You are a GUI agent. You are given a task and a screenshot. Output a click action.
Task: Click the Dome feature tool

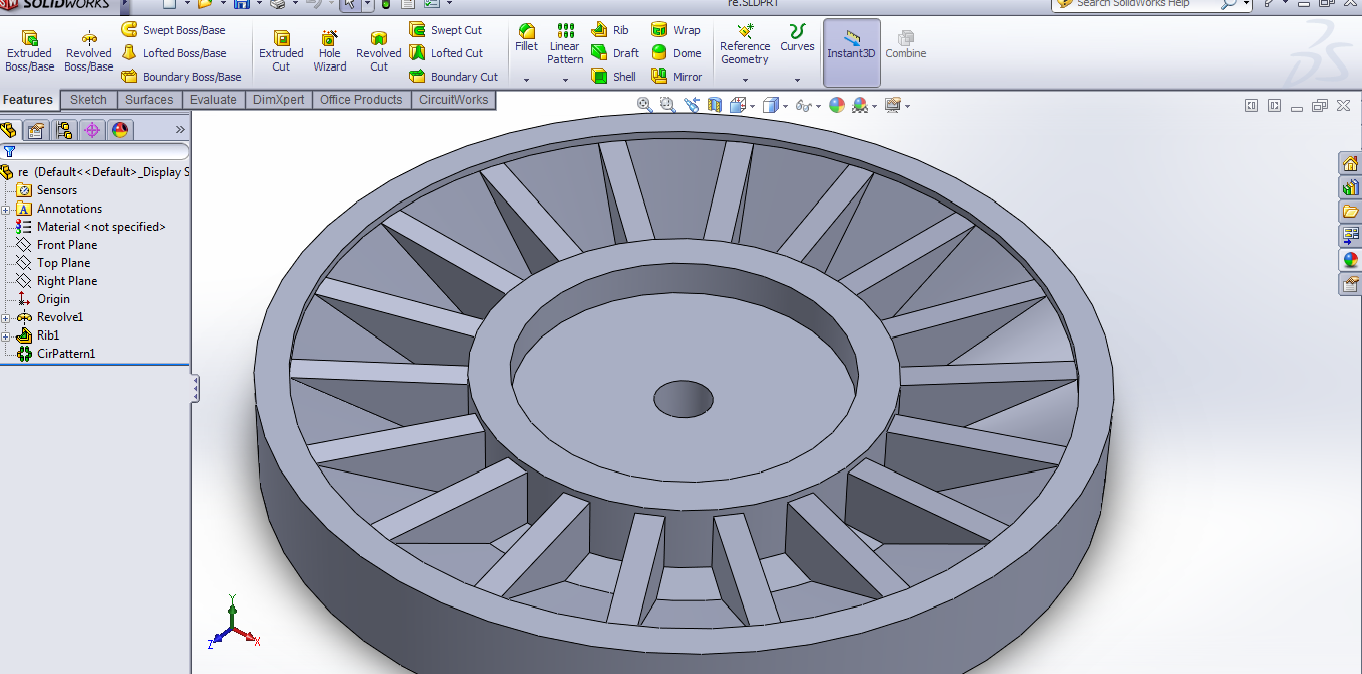point(676,53)
